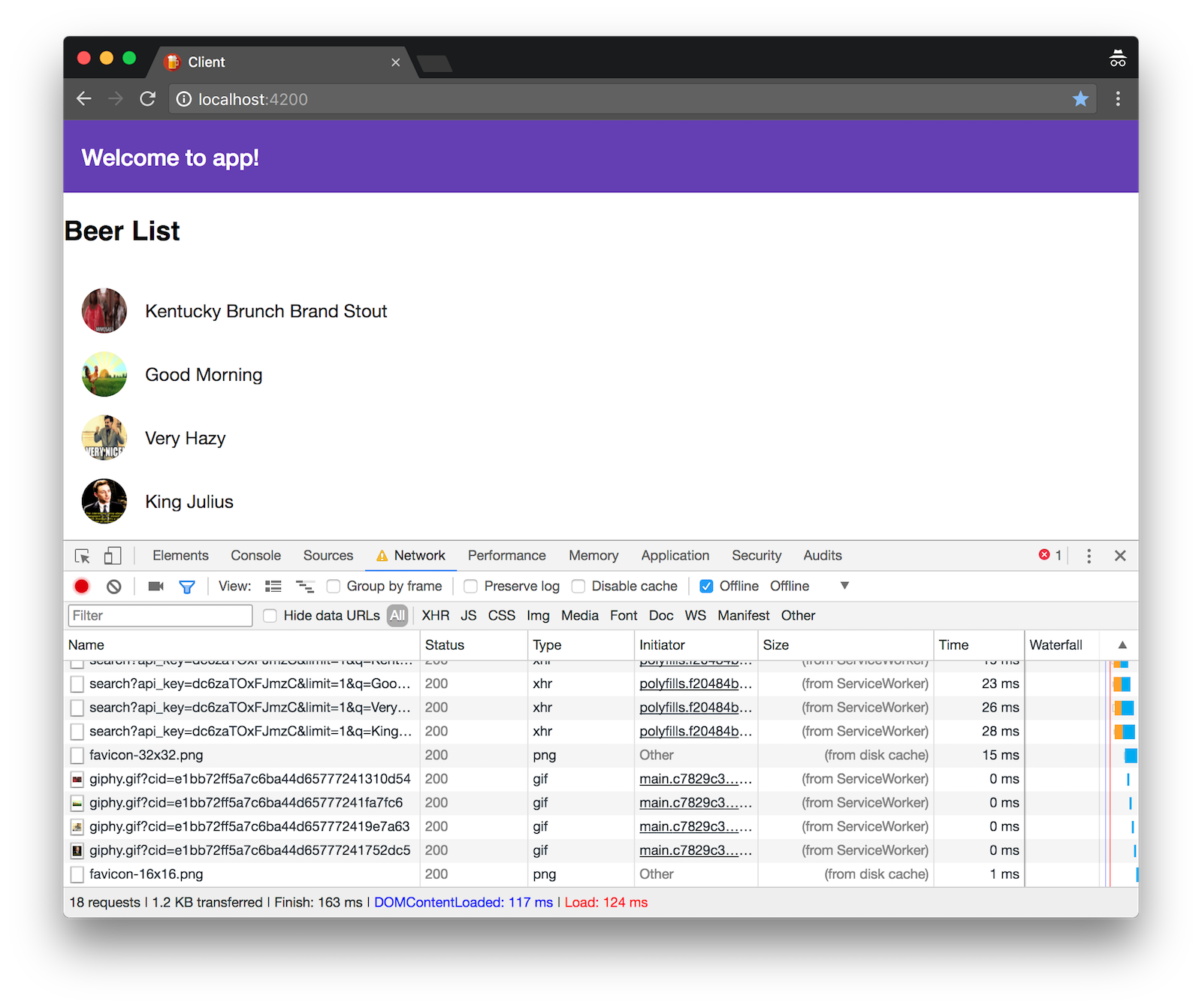Click the capture screenshots camera icon

pyautogui.click(x=156, y=587)
